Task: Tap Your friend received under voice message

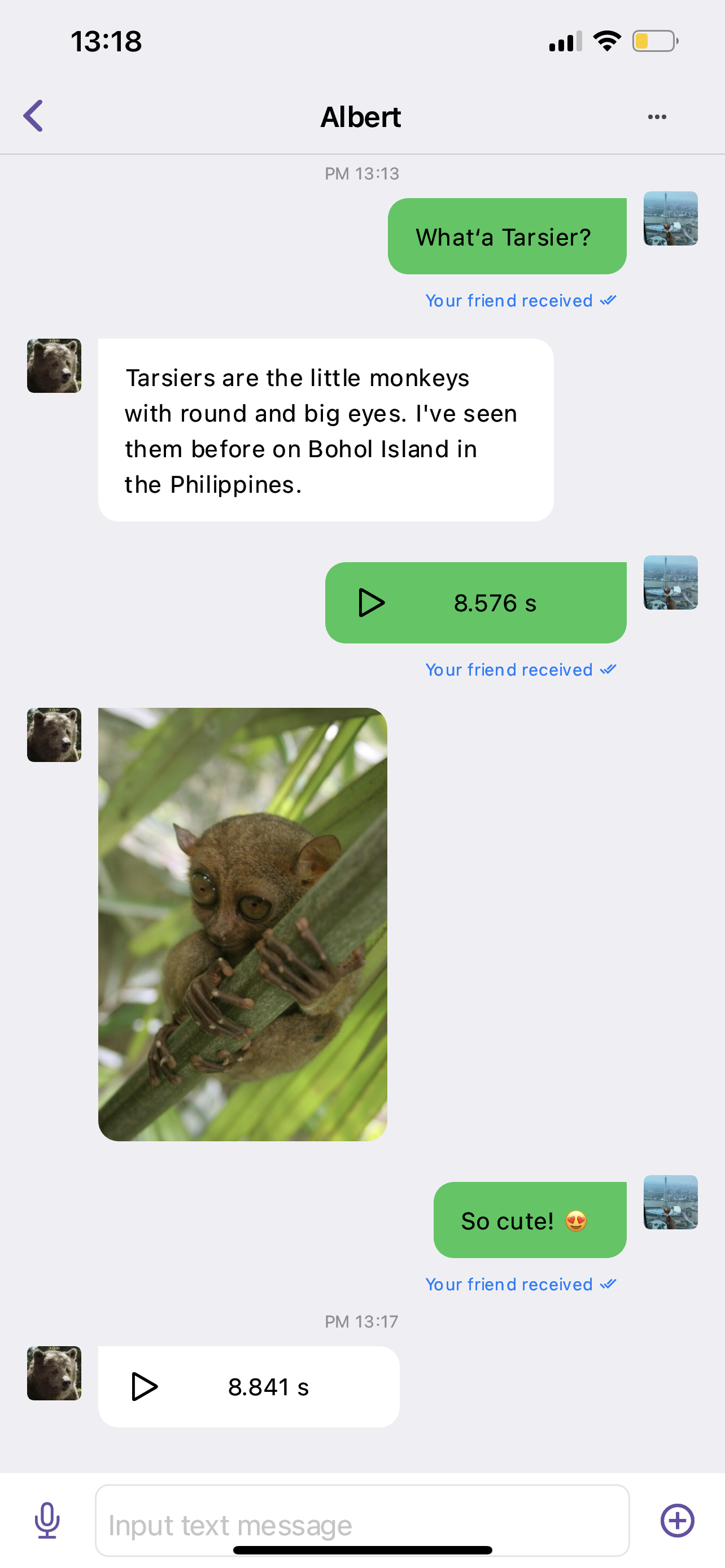Action: click(521, 669)
